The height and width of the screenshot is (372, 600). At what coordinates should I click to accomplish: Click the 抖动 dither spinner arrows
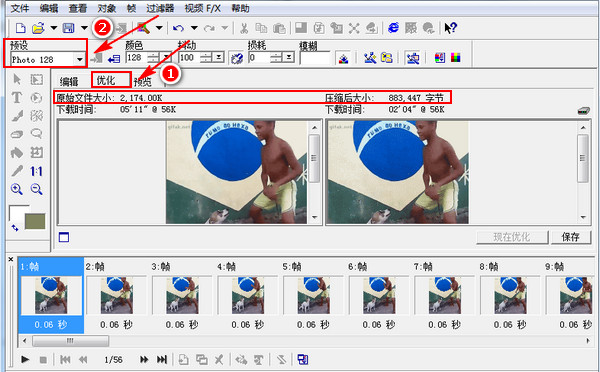206,57
